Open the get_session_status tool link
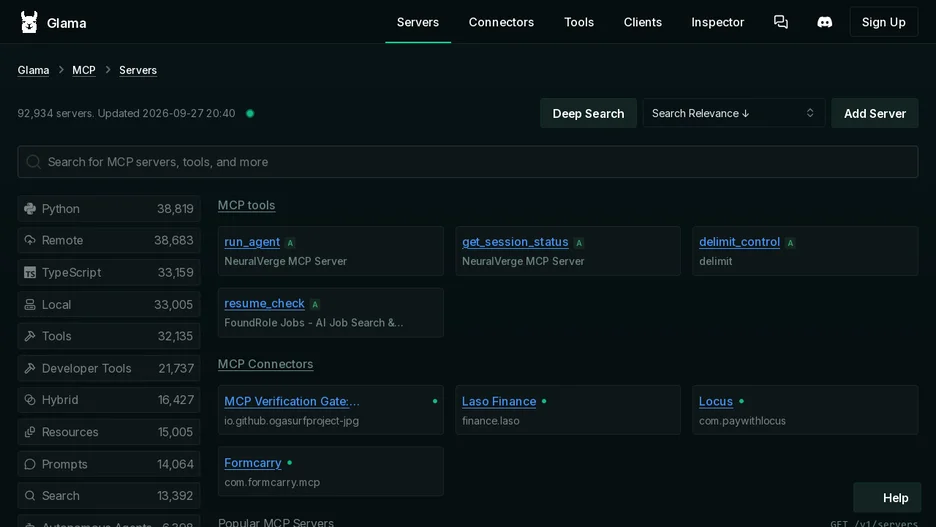The height and width of the screenshot is (527, 936). (515, 242)
